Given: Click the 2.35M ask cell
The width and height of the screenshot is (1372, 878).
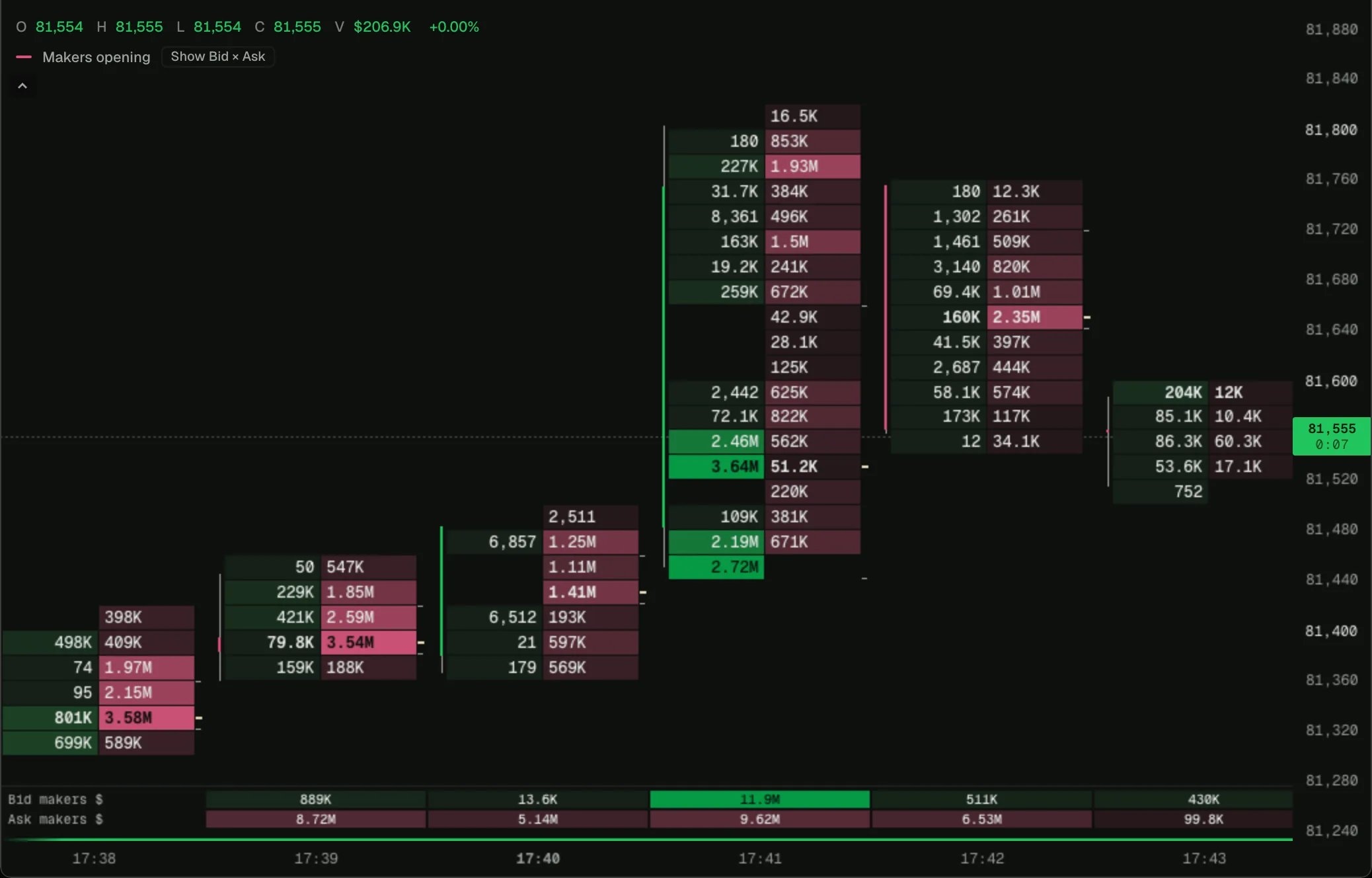Looking at the screenshot, I should pyautogui.click(x=1035, y=317).
